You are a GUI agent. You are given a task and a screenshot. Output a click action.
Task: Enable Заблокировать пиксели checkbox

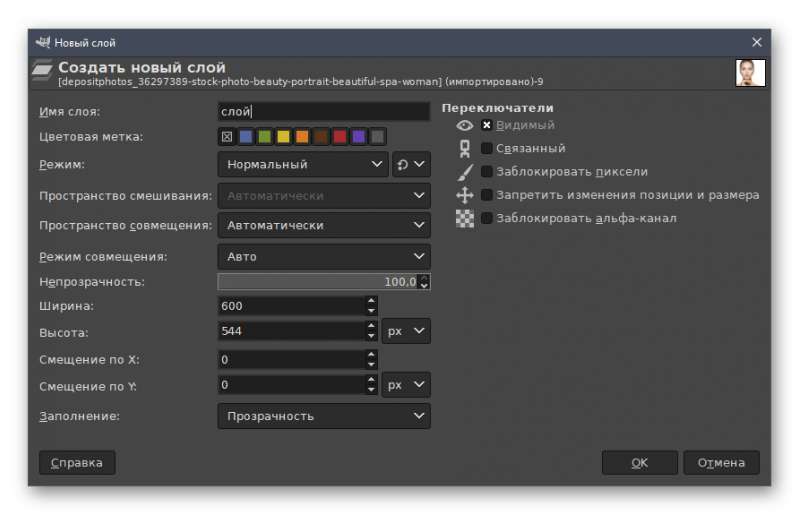(487, 171)
